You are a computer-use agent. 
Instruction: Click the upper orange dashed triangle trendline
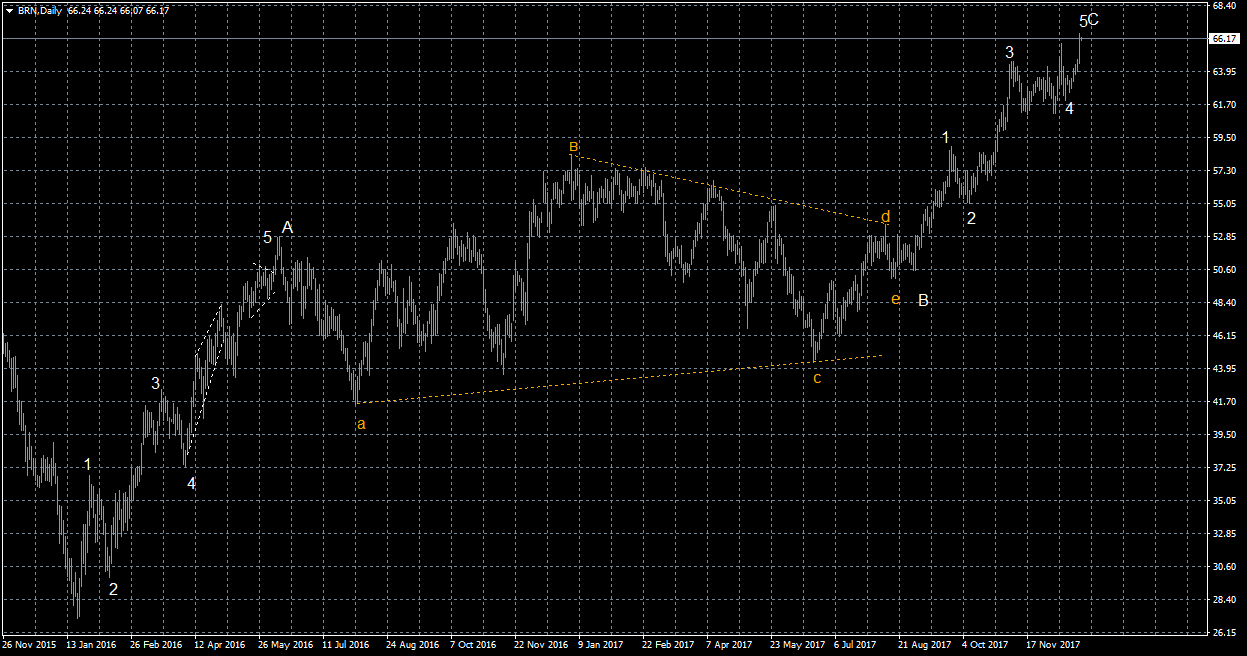(x=728, y=189)
